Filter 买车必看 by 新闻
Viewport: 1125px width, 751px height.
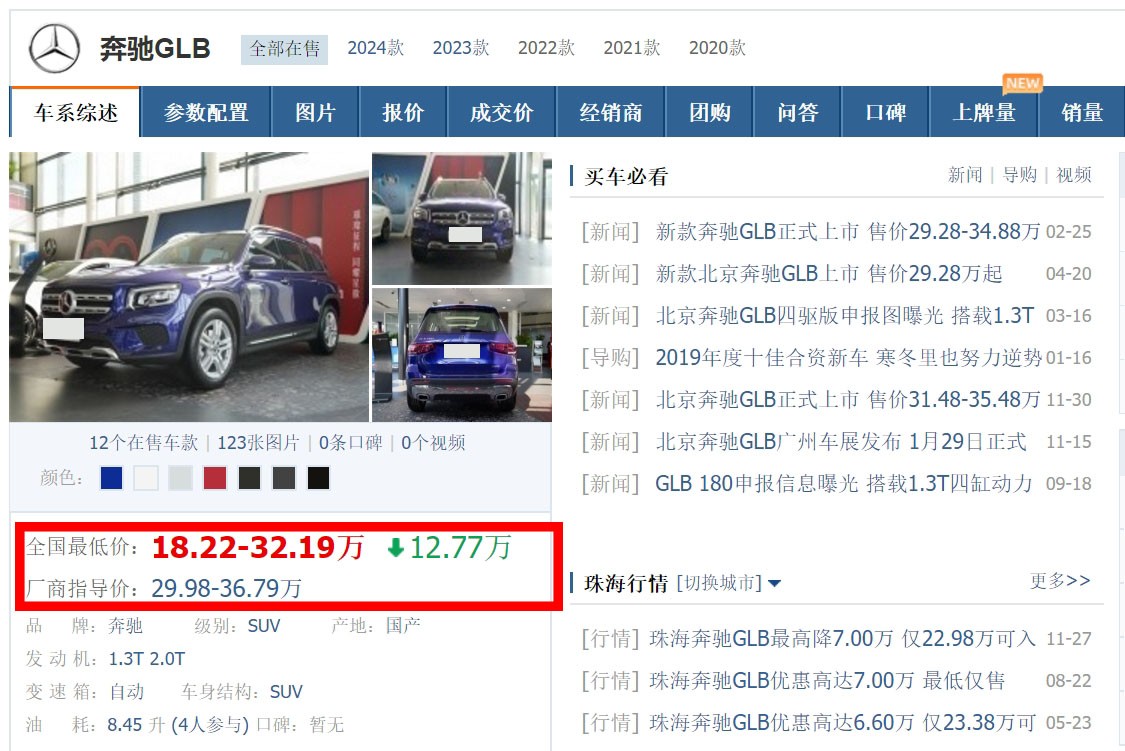[x=965, y=174]
